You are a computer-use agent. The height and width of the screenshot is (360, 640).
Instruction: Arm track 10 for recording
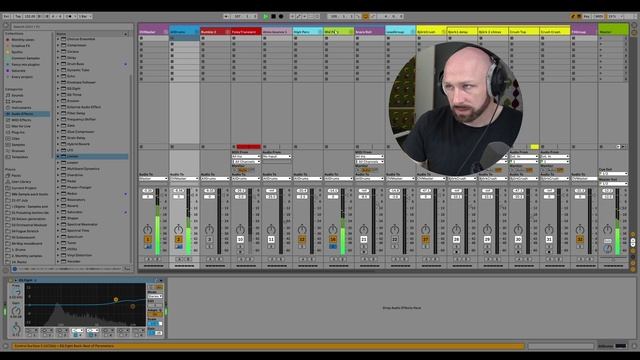(240, 252)
